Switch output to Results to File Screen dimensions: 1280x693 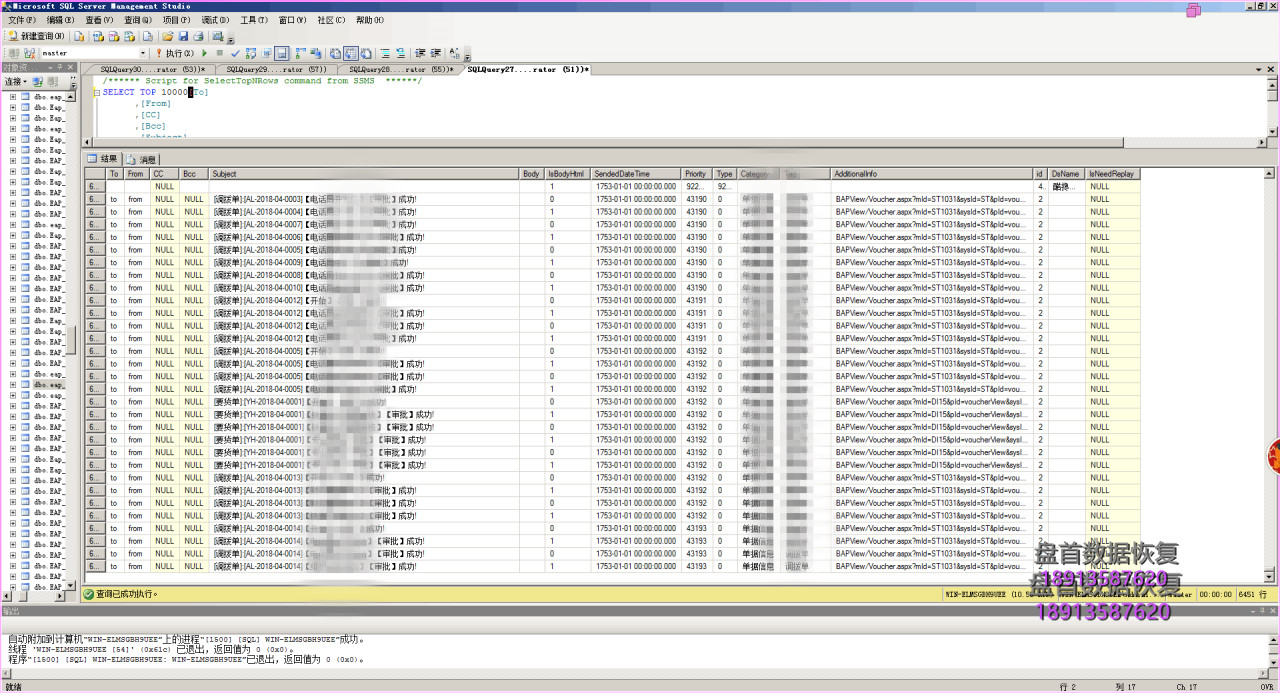(366, 53)
